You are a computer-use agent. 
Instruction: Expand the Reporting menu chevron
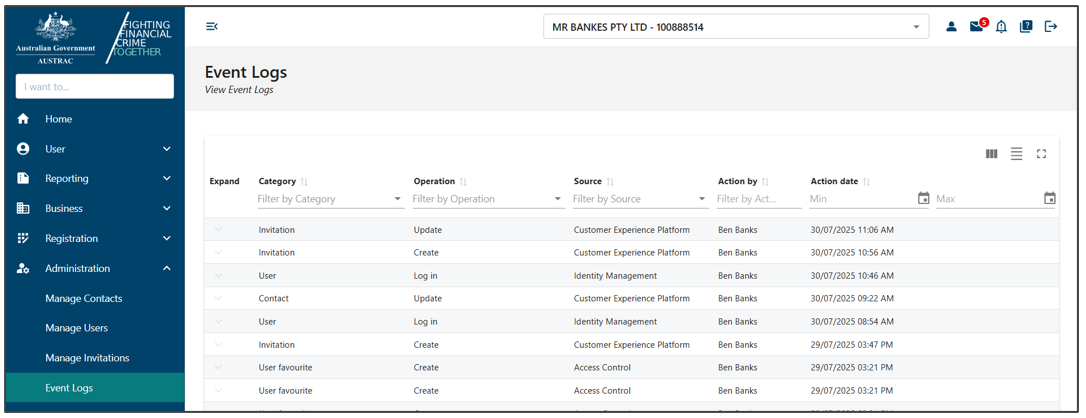[166, 179]
